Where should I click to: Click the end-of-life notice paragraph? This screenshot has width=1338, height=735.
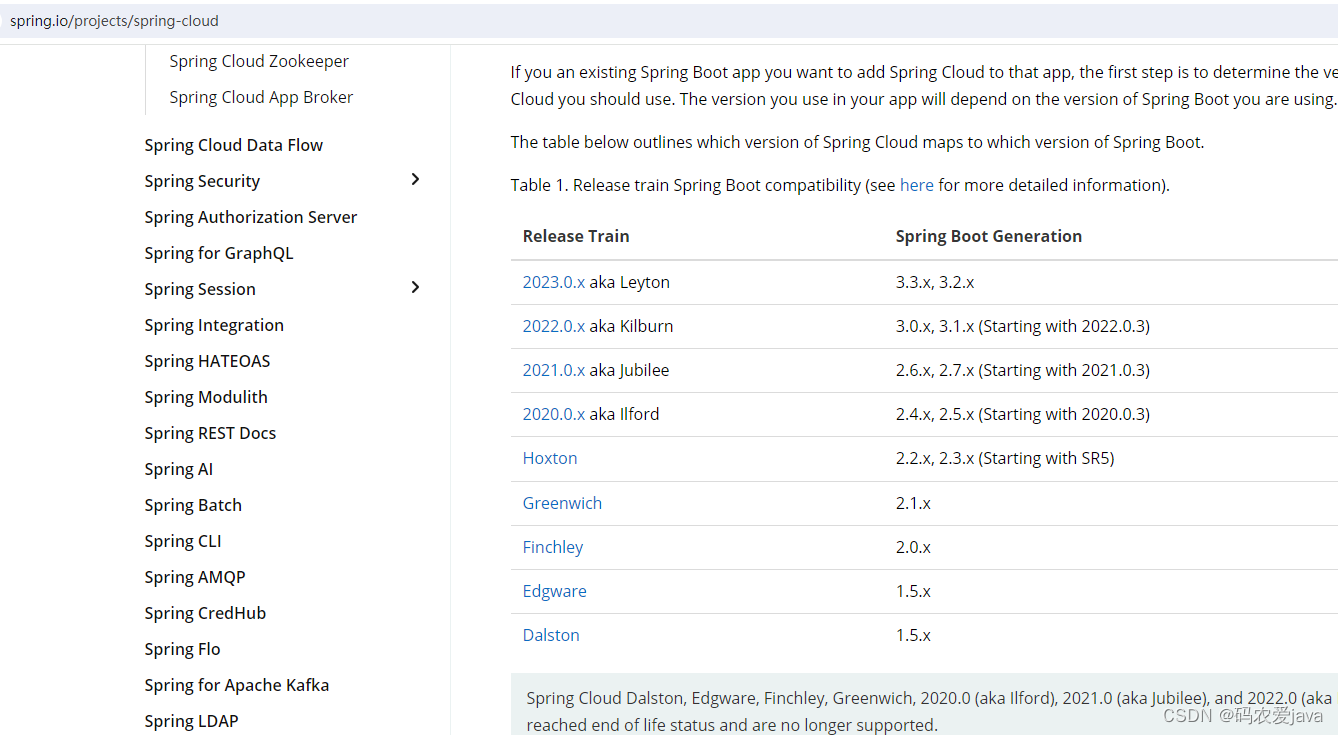[x=924, y=711]
